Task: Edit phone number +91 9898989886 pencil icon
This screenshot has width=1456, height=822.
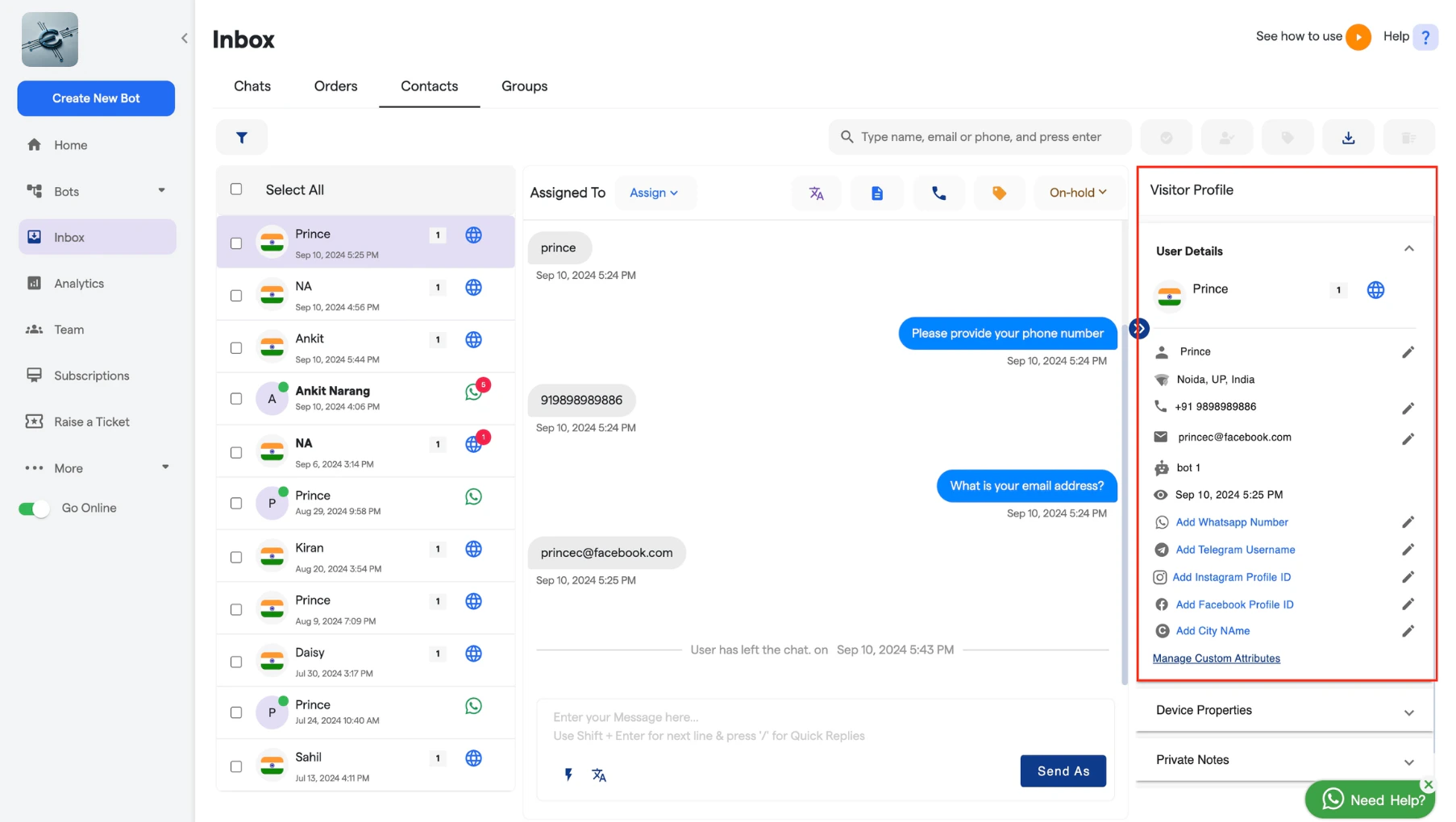Action: pos(1408,409)
